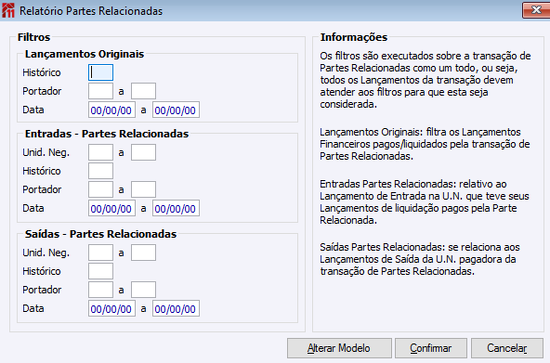The width and height of the screenshot is (550, 363).
Task: Click paragraph starting 'Saídas Partes Relacionadas: se relaciona'
Action: tap(420, 259)
